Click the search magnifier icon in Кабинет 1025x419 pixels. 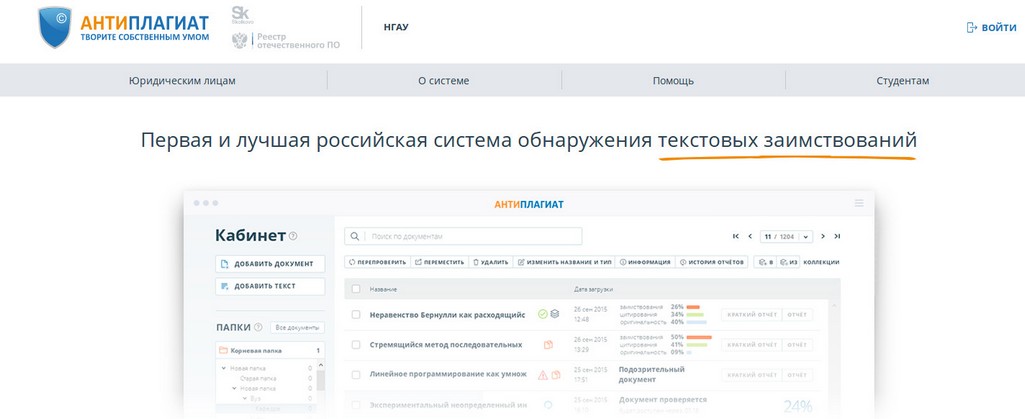pos(355,236)
